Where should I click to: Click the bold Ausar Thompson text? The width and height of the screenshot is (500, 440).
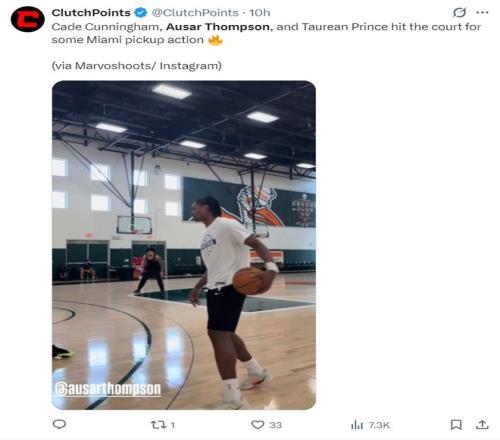[x=218, y=27]
